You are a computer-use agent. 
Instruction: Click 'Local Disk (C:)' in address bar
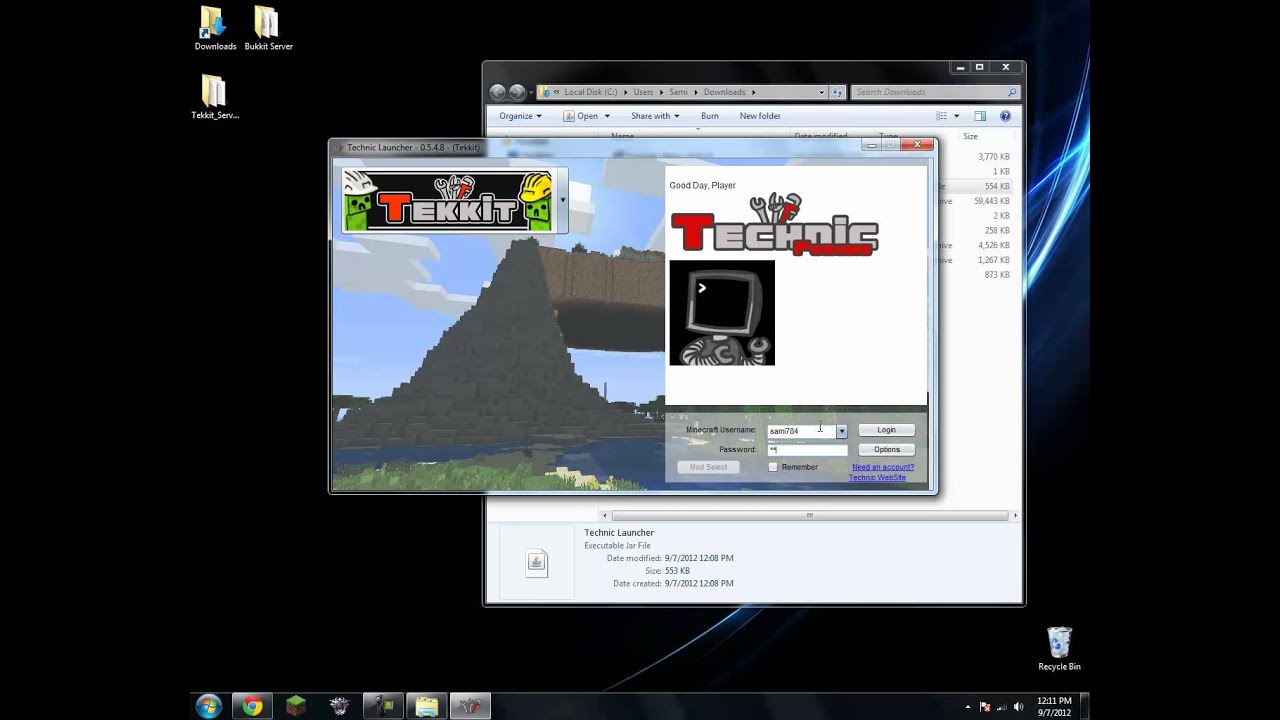coord(590,92)
